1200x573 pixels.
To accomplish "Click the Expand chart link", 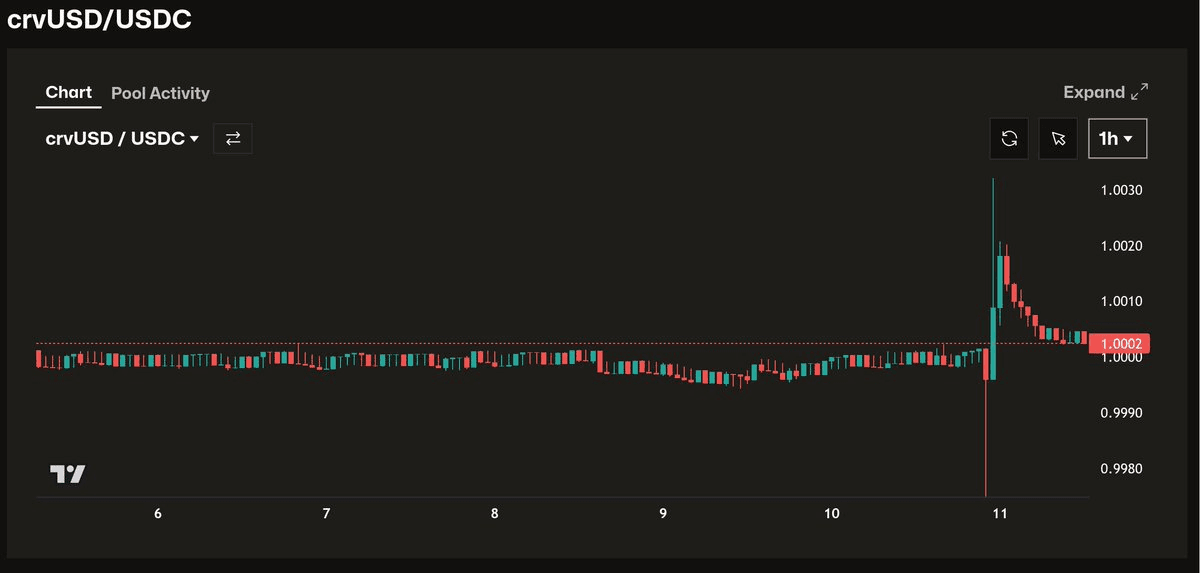I will click(1093, 92).
